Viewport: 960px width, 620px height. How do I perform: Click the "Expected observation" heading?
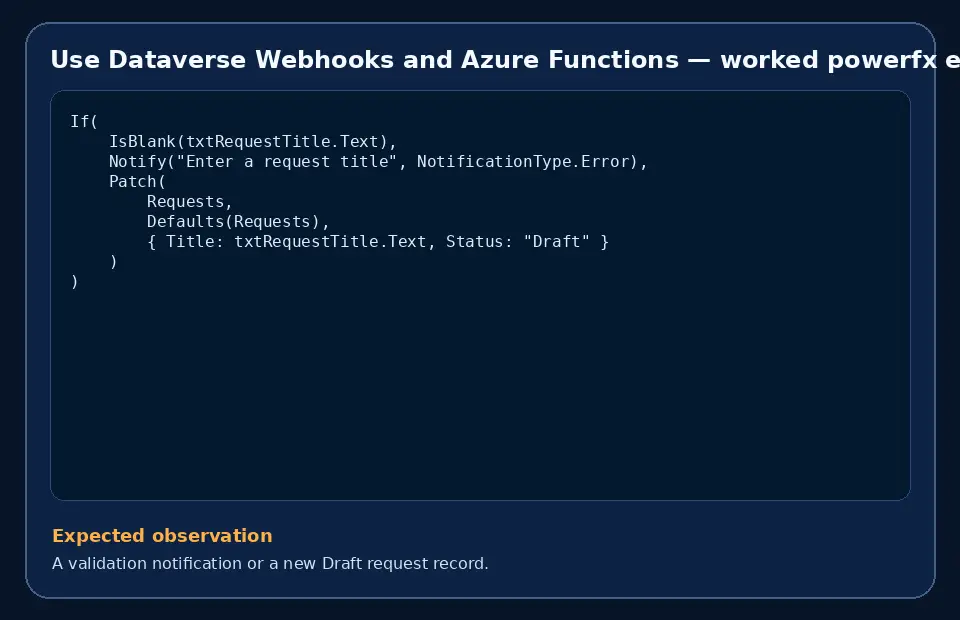162,536
